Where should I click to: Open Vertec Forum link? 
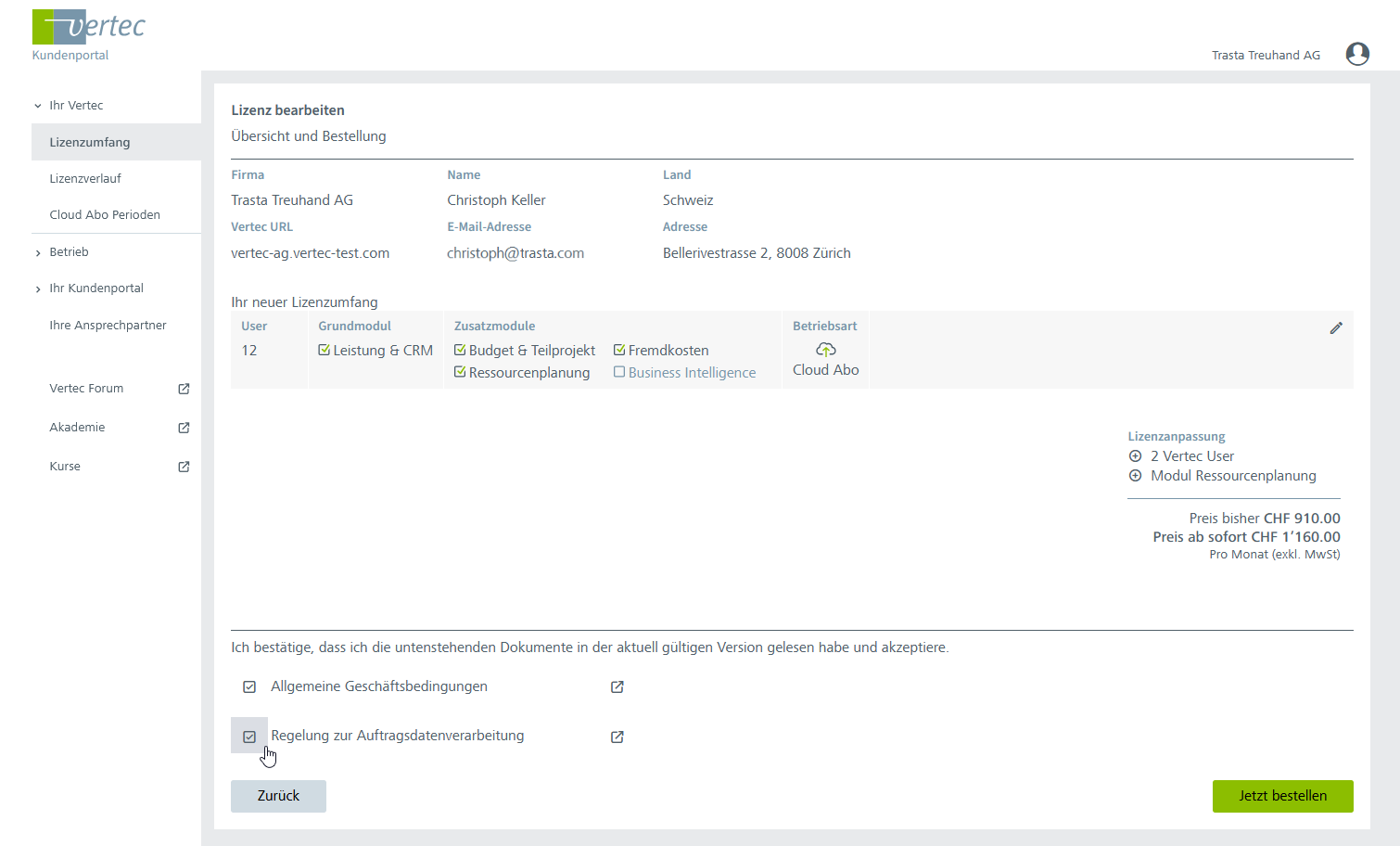point(86,388)
